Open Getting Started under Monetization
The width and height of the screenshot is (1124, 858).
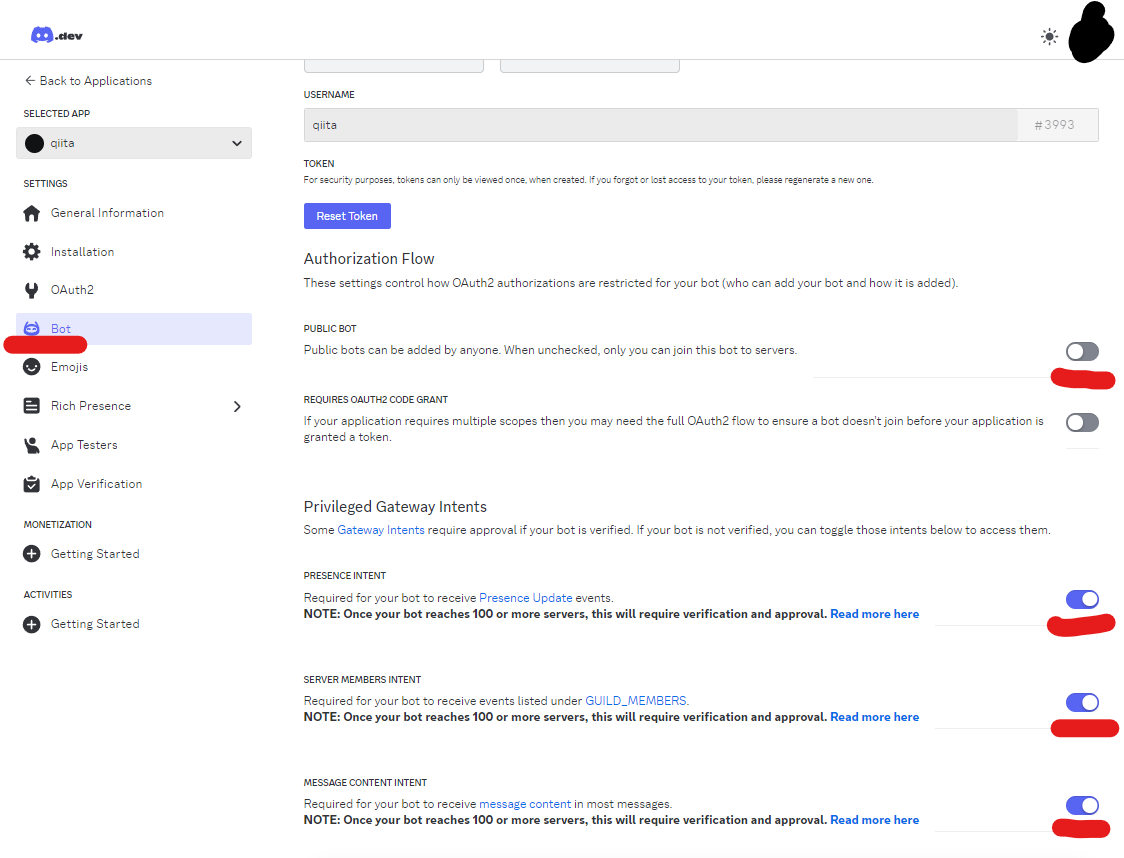95,553
